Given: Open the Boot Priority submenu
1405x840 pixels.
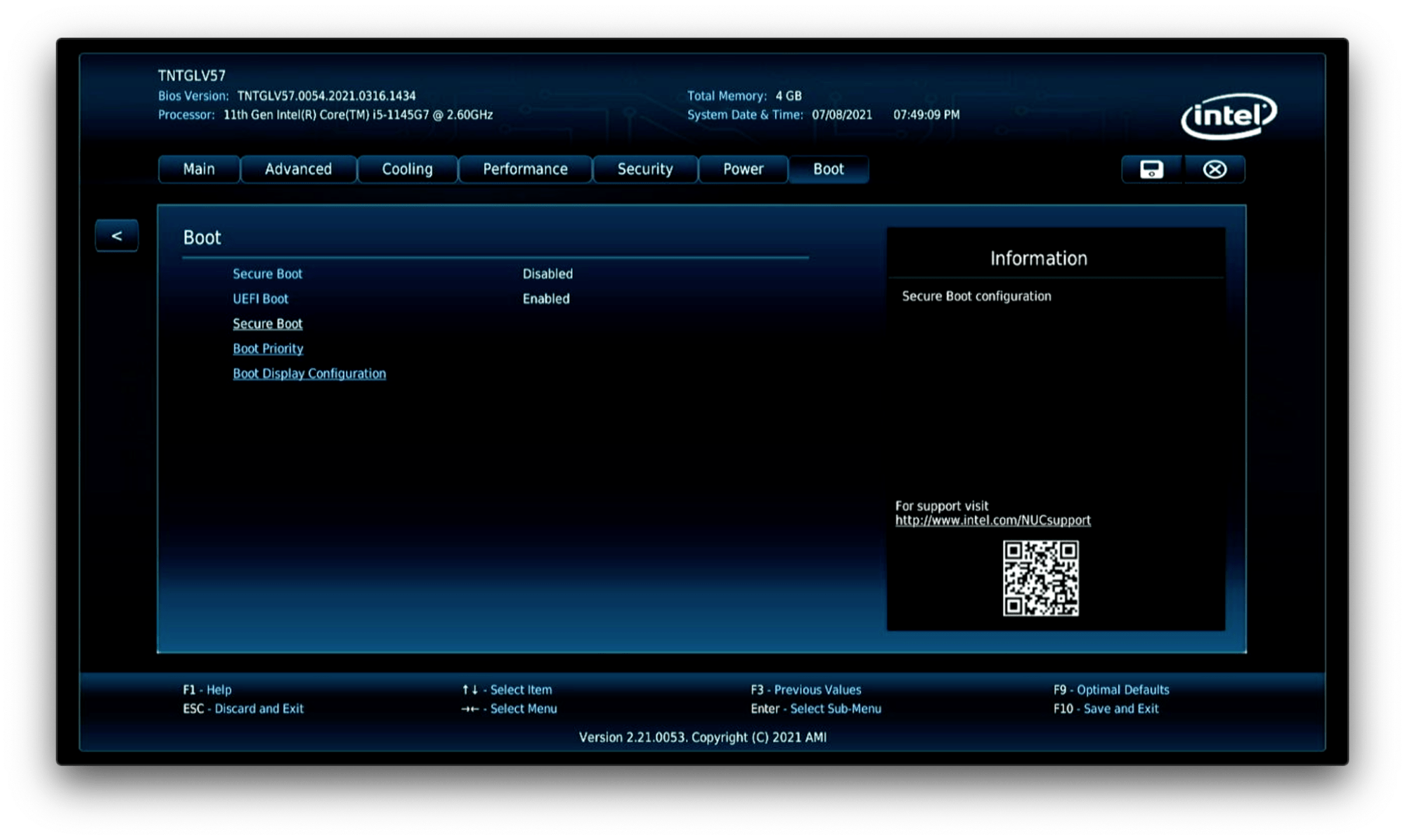Looking at the screenshot, I should point(268,349).
